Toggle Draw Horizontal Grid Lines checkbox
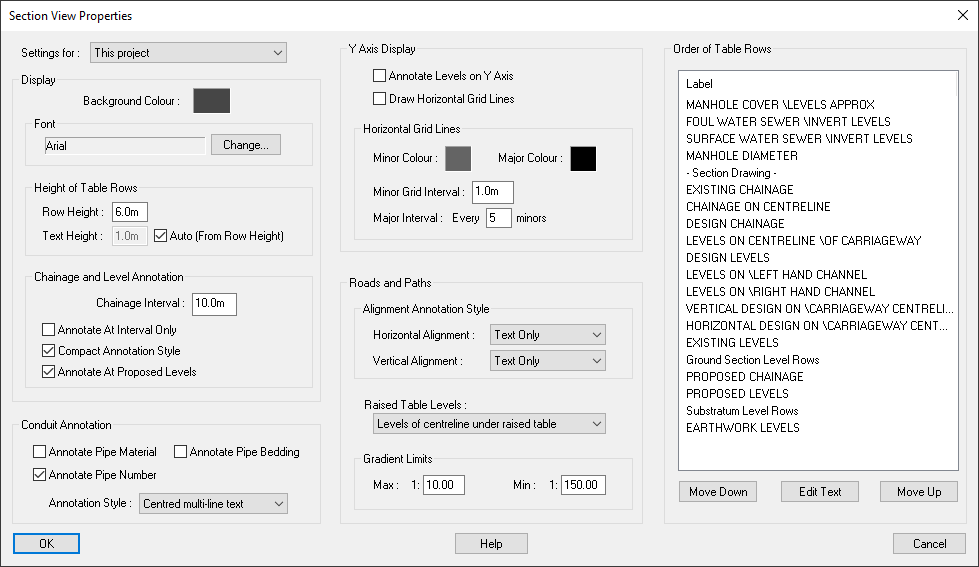979x567 pixels. [380, 99]
